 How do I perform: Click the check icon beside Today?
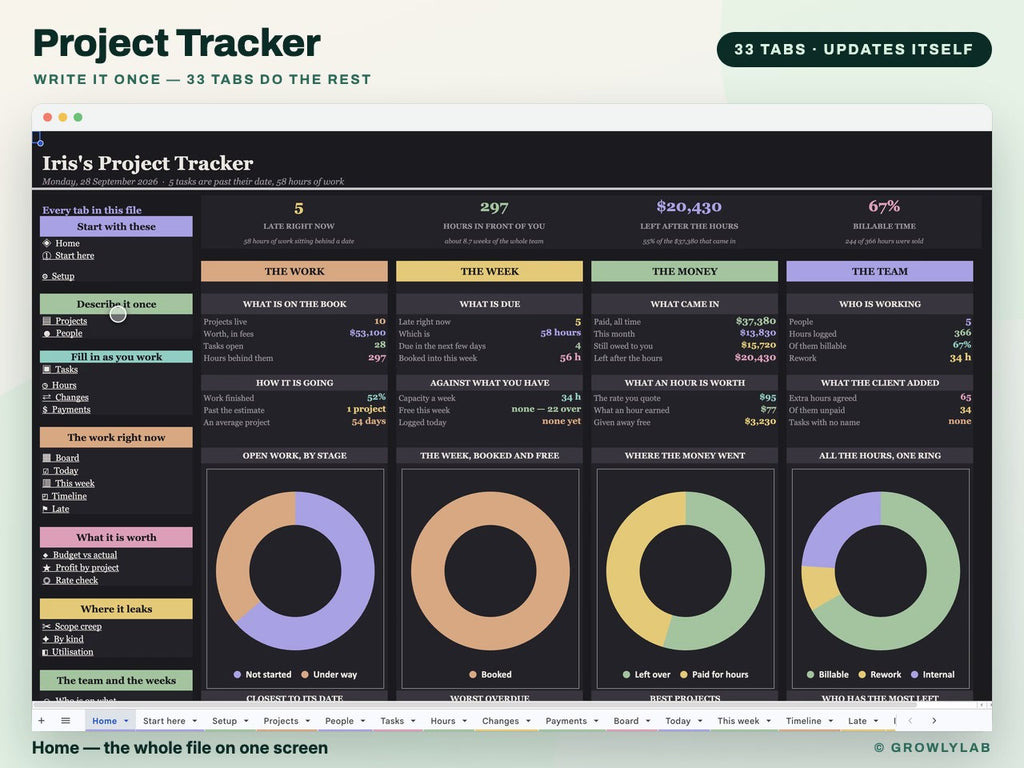point(46,471)
